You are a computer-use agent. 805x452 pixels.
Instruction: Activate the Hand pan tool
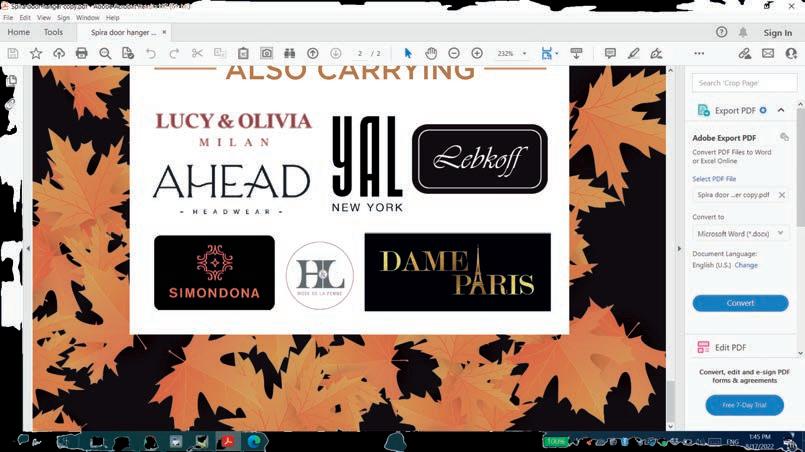click(431, 53)
